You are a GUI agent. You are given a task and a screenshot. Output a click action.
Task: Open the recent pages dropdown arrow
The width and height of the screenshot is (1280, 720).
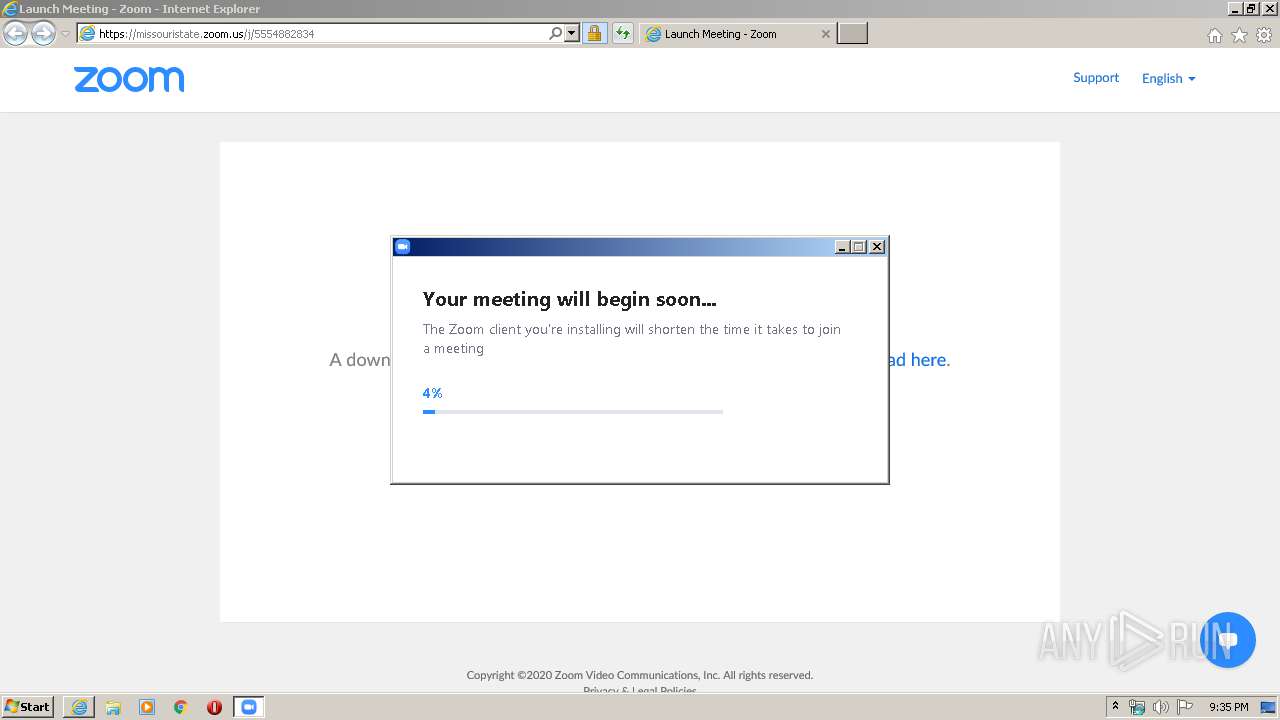click(x=65, y=33)
